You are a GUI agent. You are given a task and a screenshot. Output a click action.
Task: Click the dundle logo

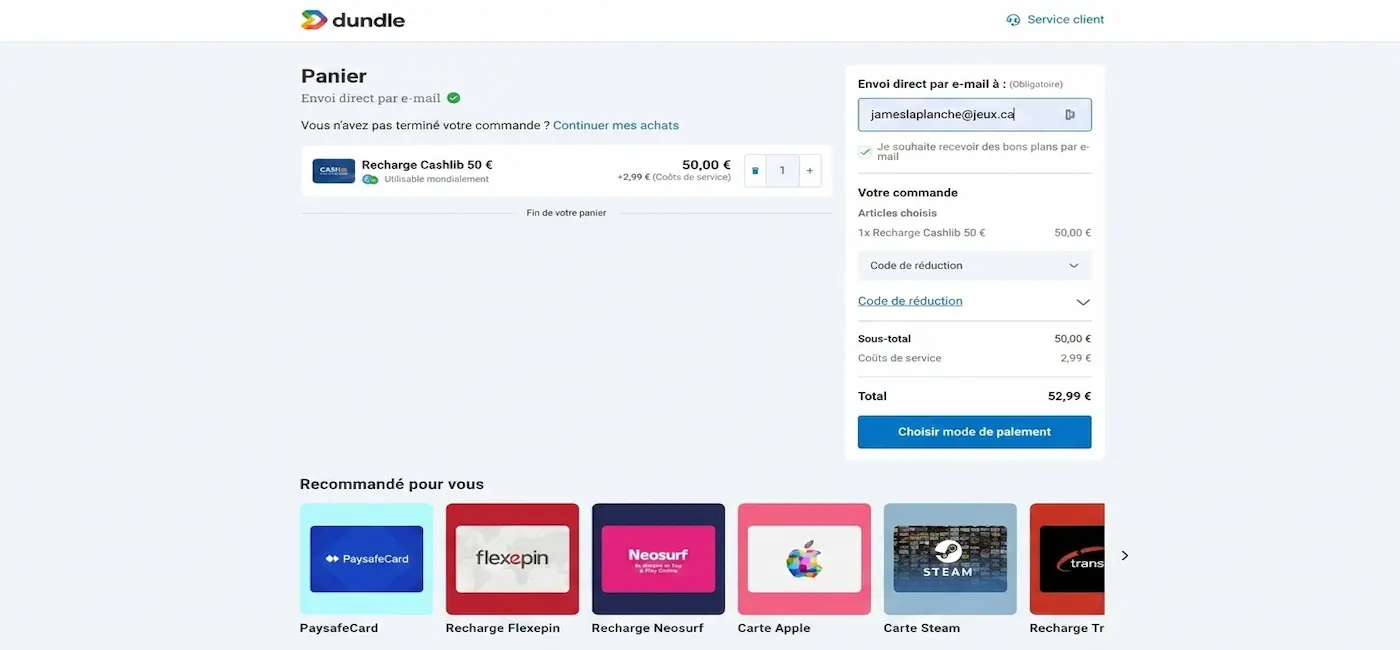coord(353,20)
